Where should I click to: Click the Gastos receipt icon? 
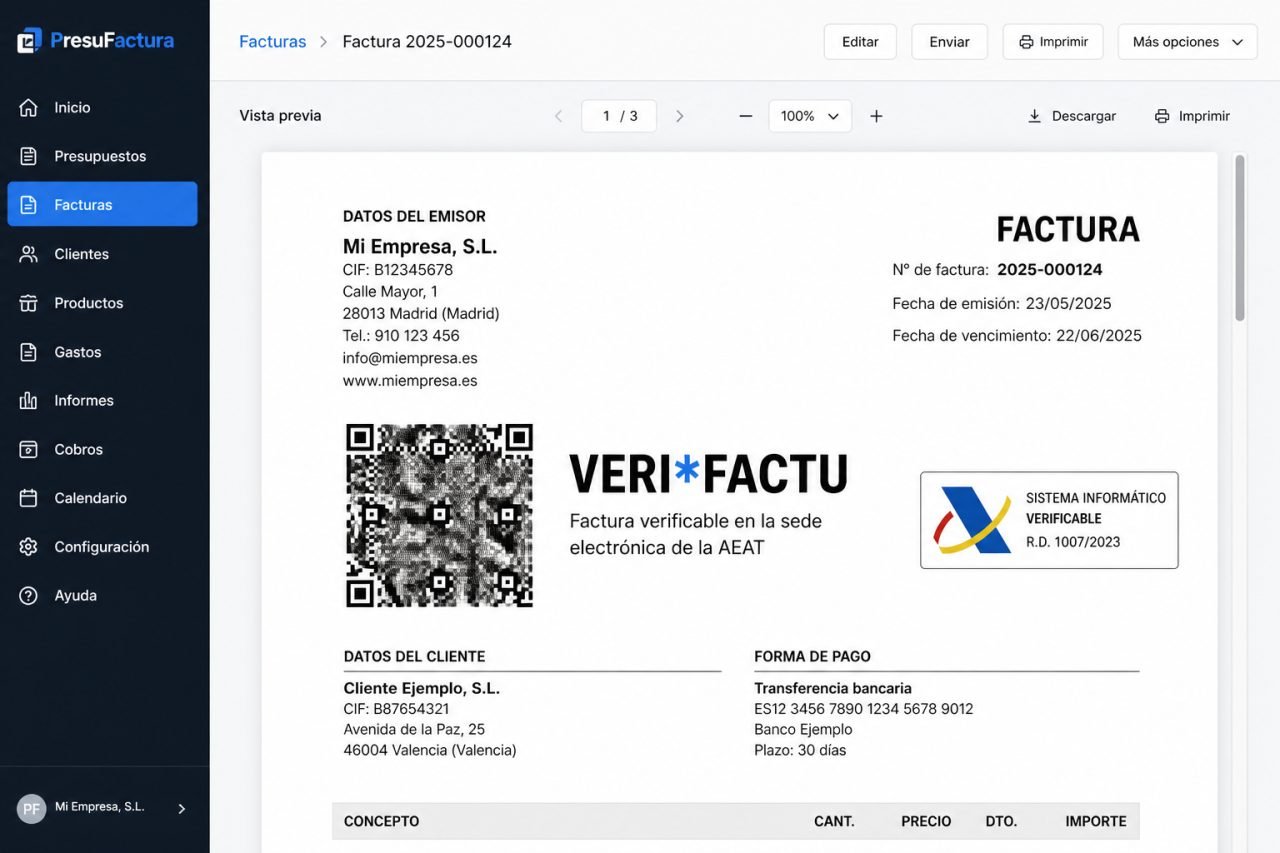coord(28,352)
